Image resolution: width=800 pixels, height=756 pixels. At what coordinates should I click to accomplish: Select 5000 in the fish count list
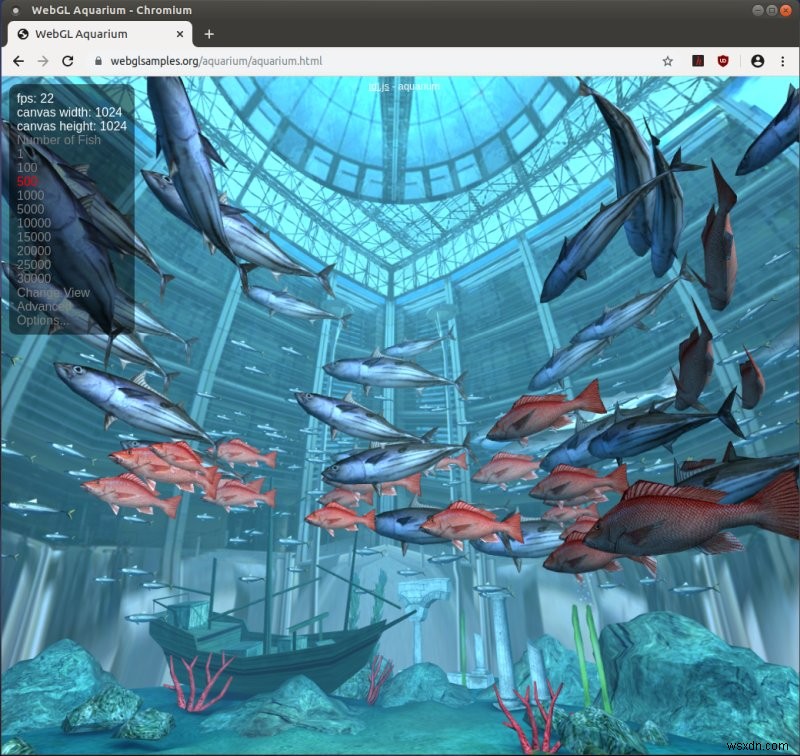30,210
